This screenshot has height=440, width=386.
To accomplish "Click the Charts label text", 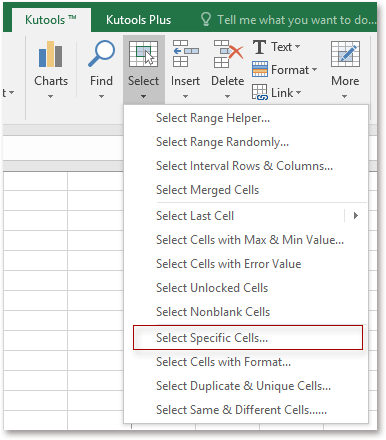I will 51,81.
